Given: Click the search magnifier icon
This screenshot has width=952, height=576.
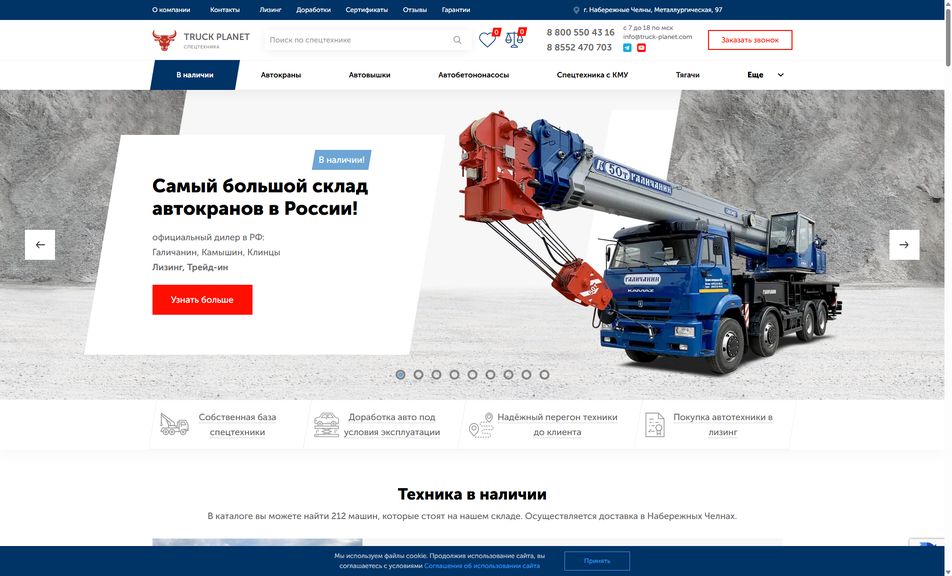Looking at the screenshot, I should (457, 40).
